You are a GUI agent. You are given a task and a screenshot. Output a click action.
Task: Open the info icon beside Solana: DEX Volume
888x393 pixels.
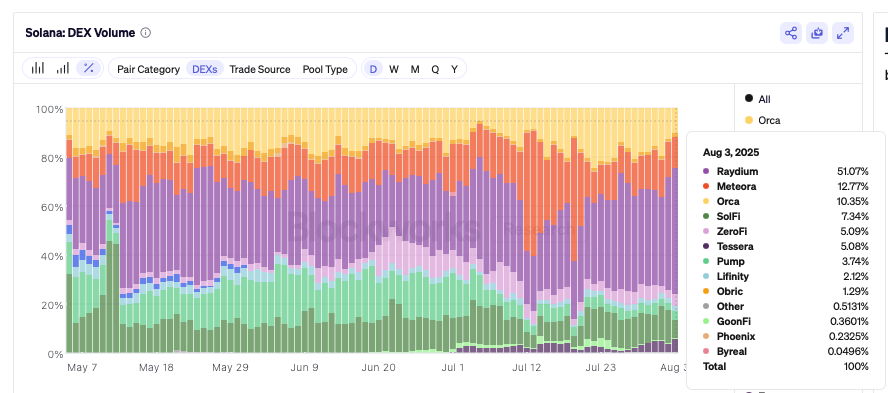(x=146, y=33)
